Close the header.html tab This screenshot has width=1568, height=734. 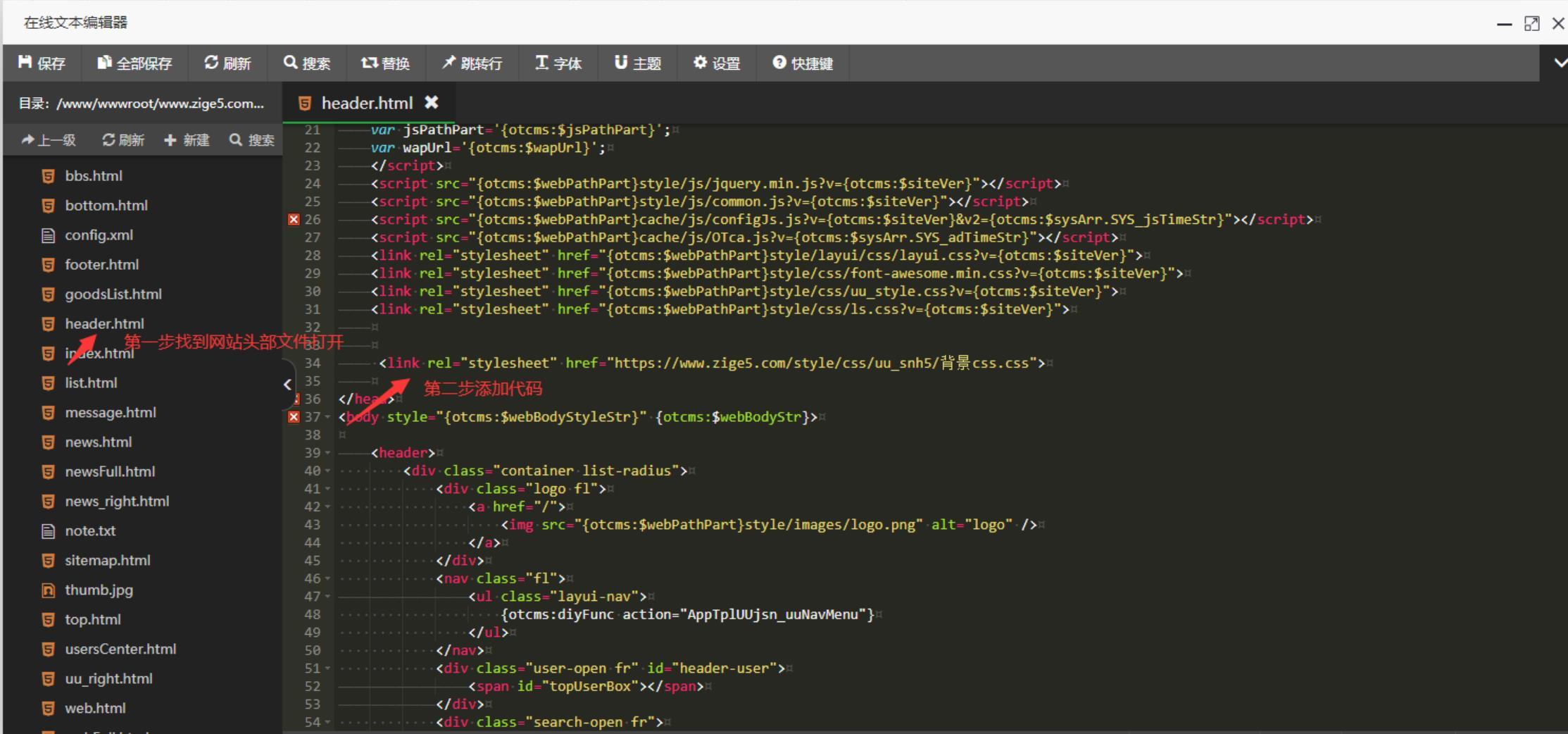tap(432, 102)
